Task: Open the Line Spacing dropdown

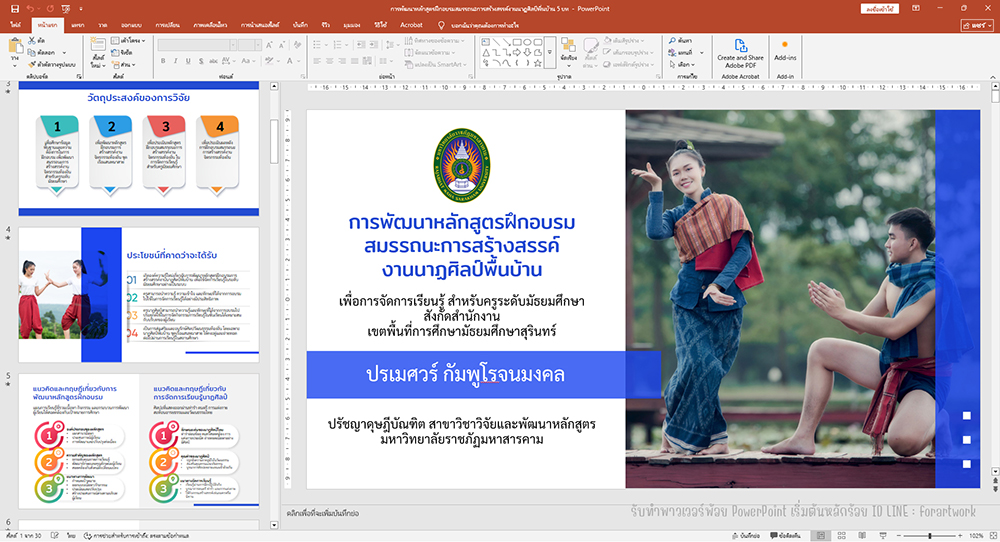Action: [x=392, y=45]
